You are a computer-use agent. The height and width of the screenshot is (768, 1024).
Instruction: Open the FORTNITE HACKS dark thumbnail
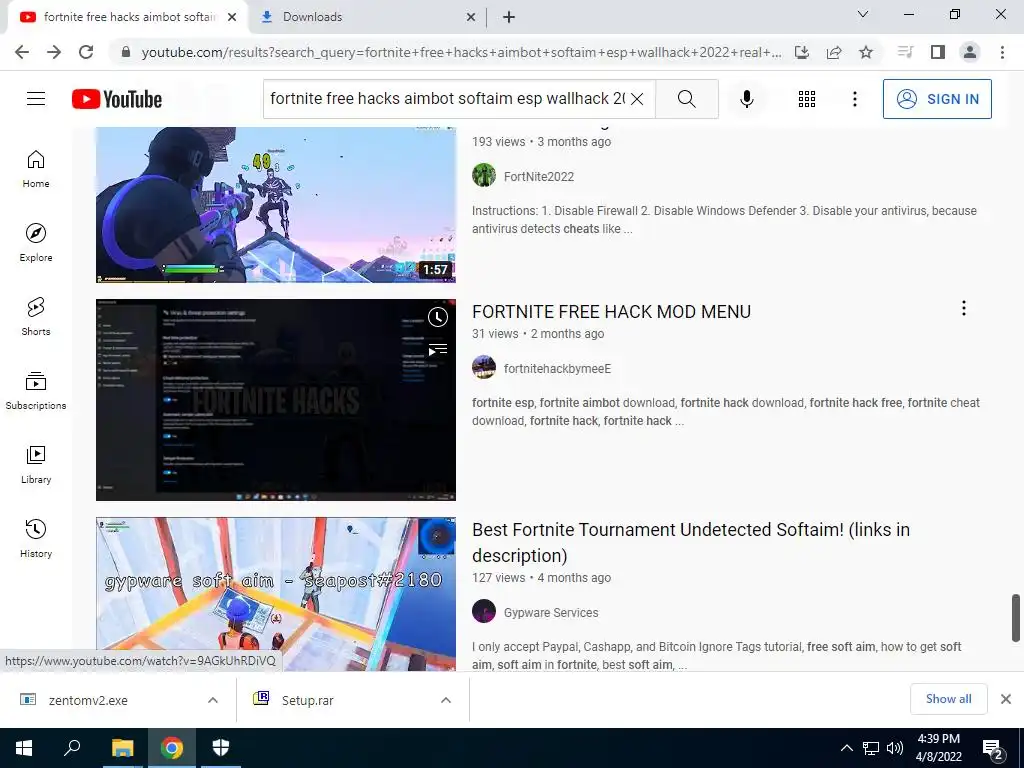tap(276, 400)
